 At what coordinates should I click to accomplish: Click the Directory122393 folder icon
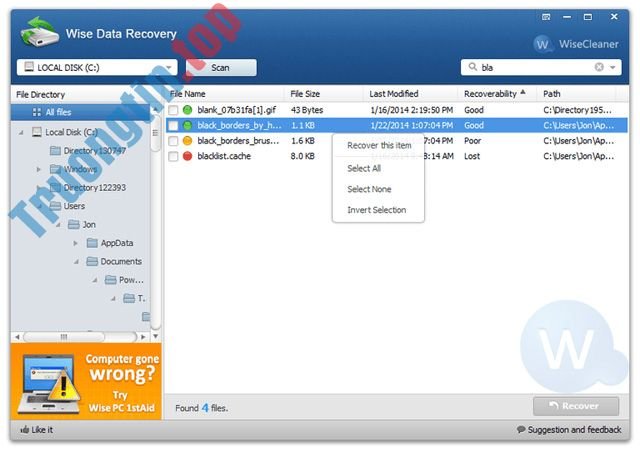(55, 187)
